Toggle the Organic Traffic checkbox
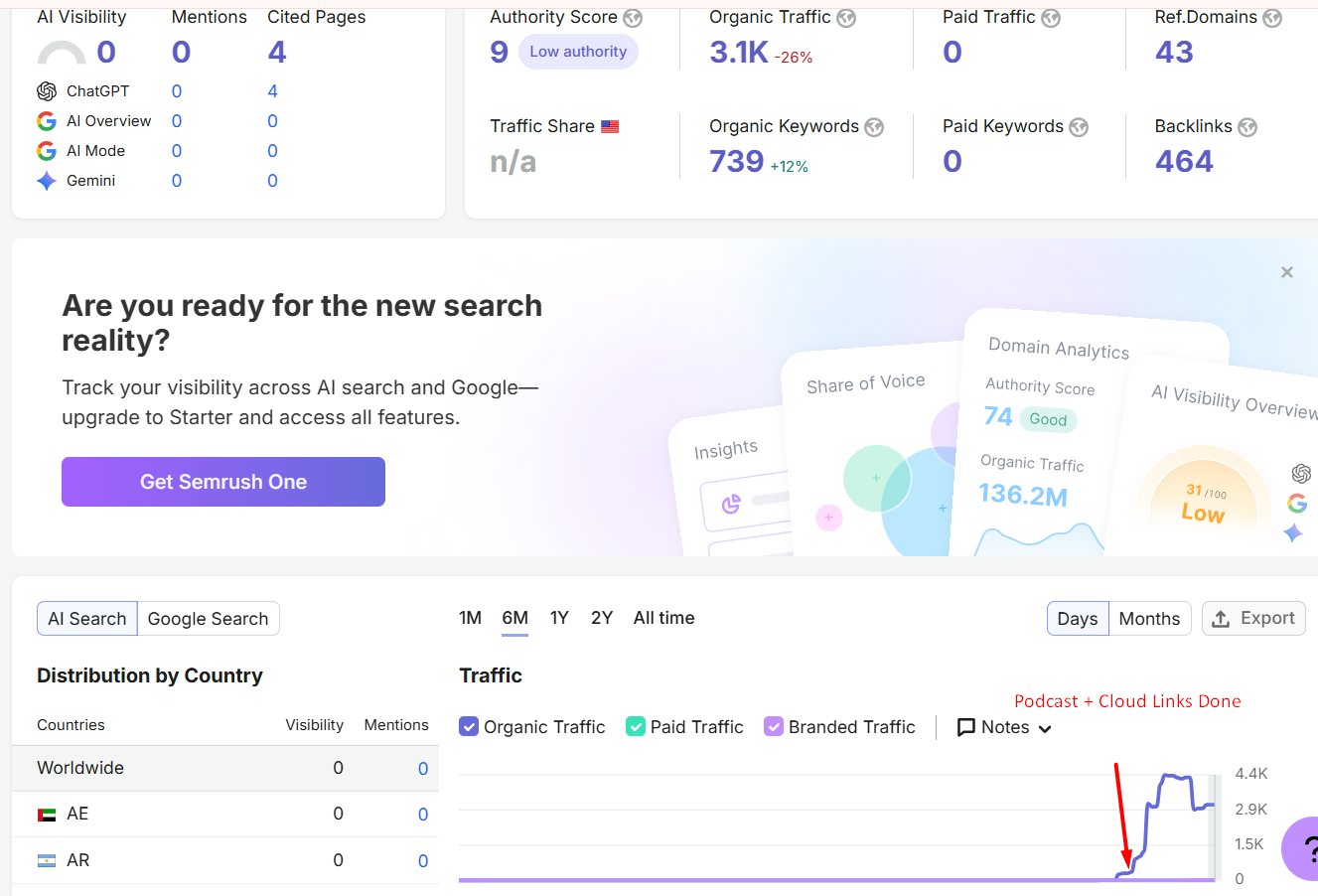Screen dimensions: 1318x896 coord(469,727)
